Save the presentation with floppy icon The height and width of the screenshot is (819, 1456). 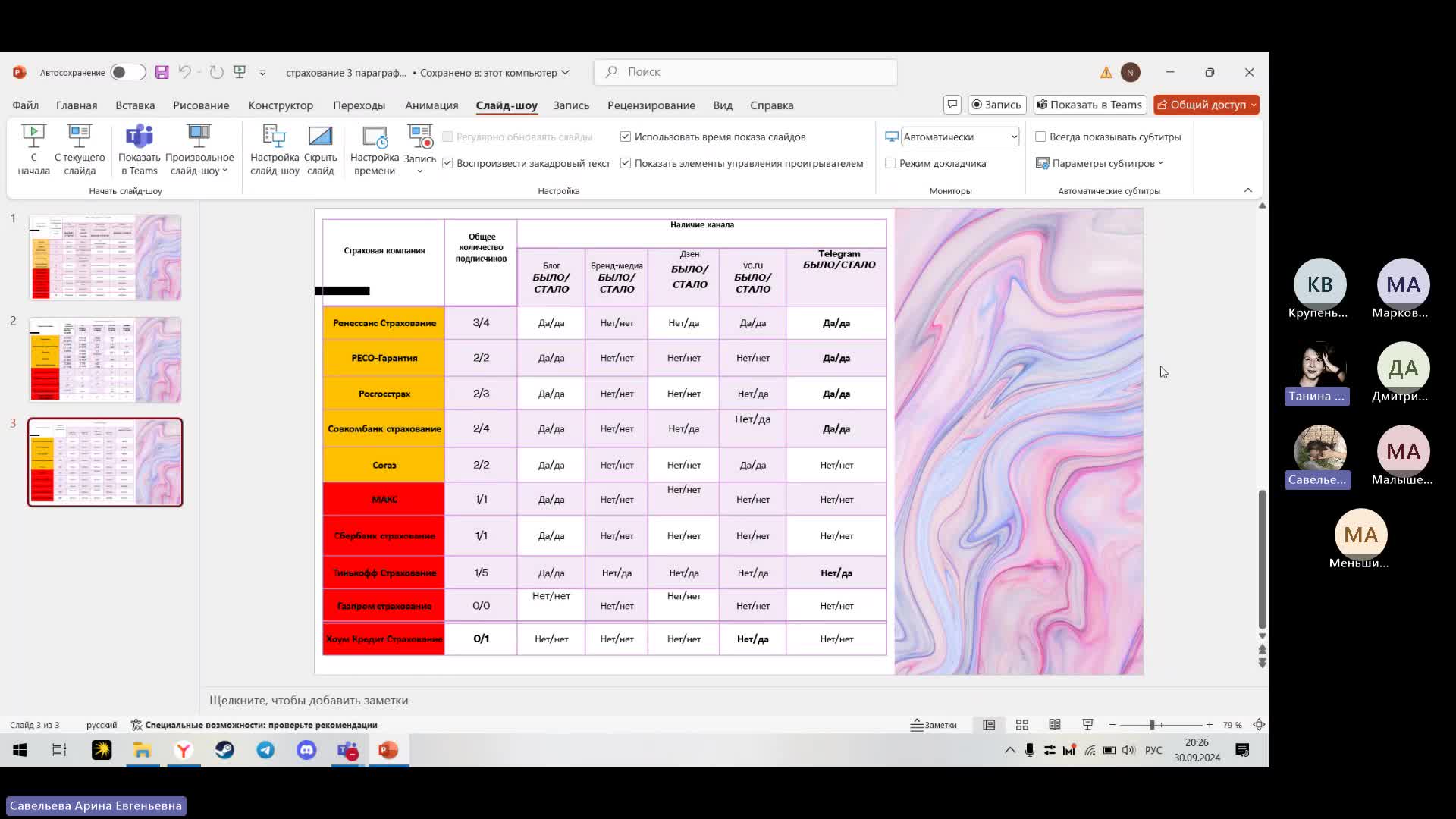pos(162,72)
